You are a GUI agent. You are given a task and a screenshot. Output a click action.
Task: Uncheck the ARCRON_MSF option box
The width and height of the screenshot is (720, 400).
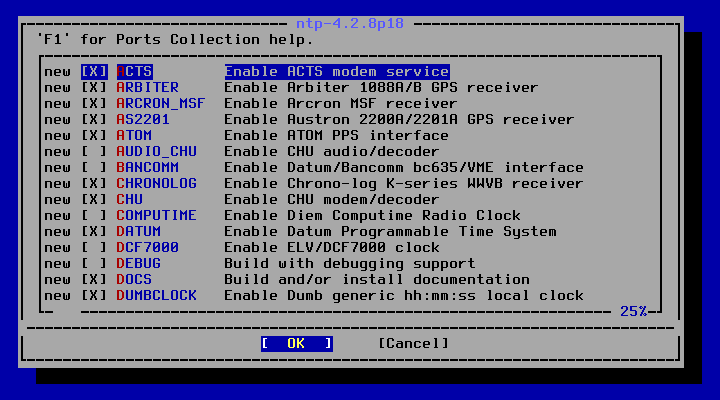coord(94,104)
